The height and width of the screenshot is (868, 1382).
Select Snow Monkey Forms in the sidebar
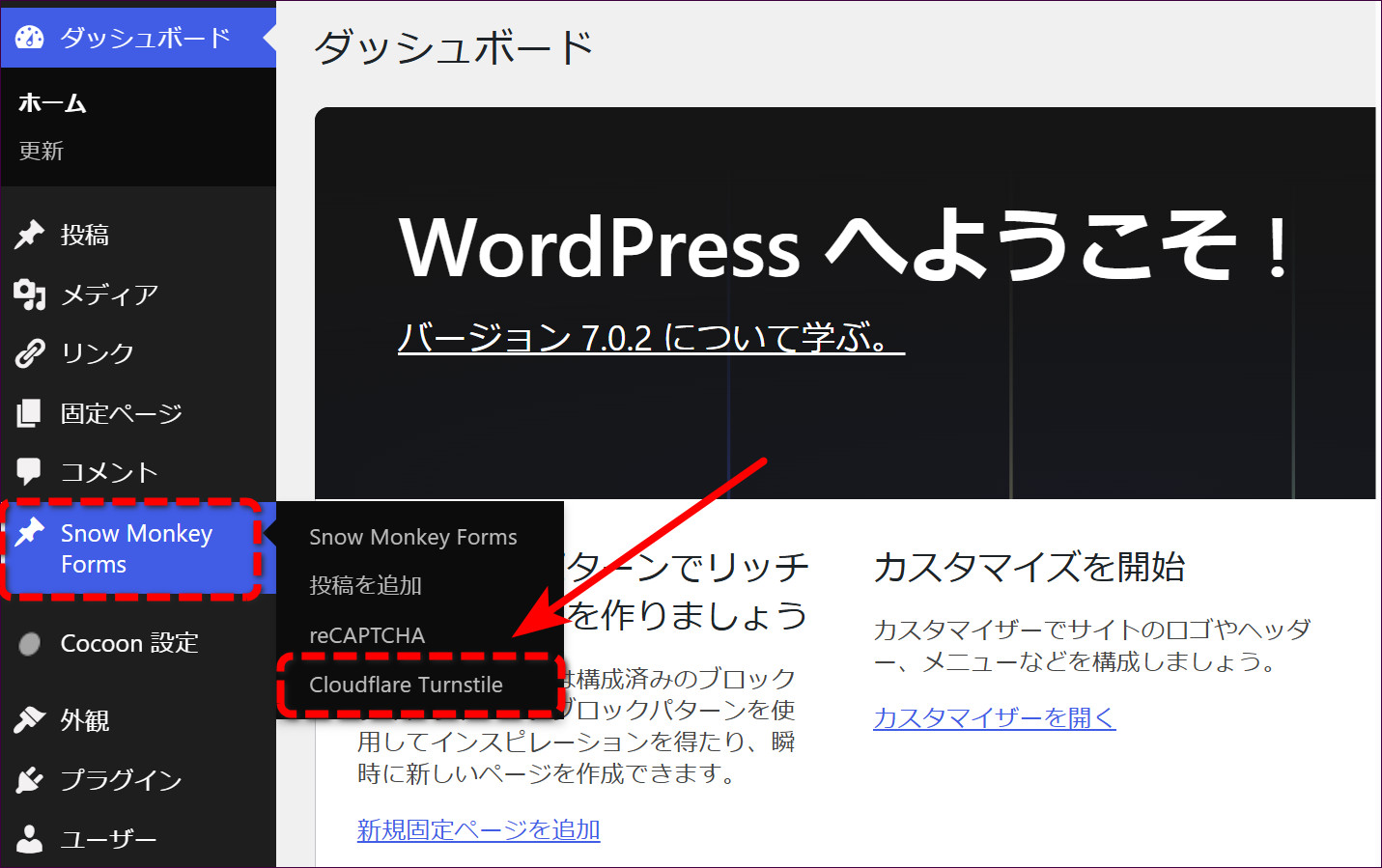[x=136, y=548]
